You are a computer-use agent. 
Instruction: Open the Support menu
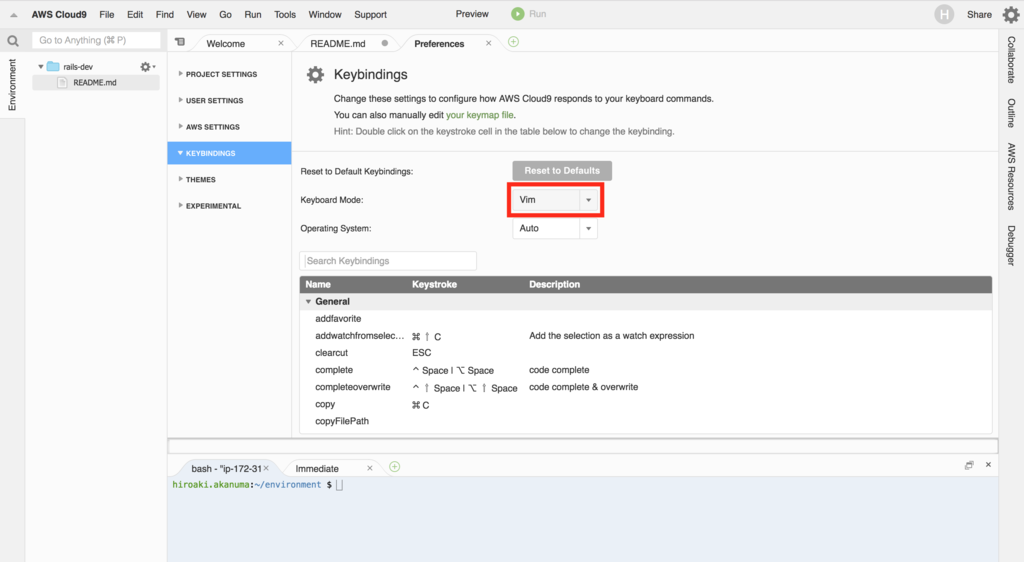click(370, 14)
